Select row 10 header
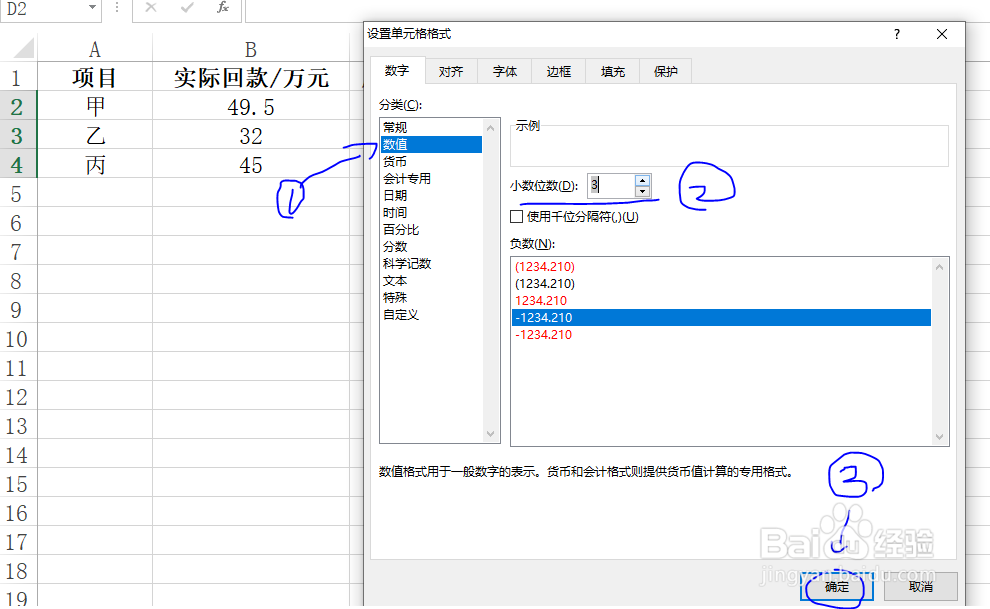Image resolution: width=990 pixels, height=609 pixels. (18, 339)
